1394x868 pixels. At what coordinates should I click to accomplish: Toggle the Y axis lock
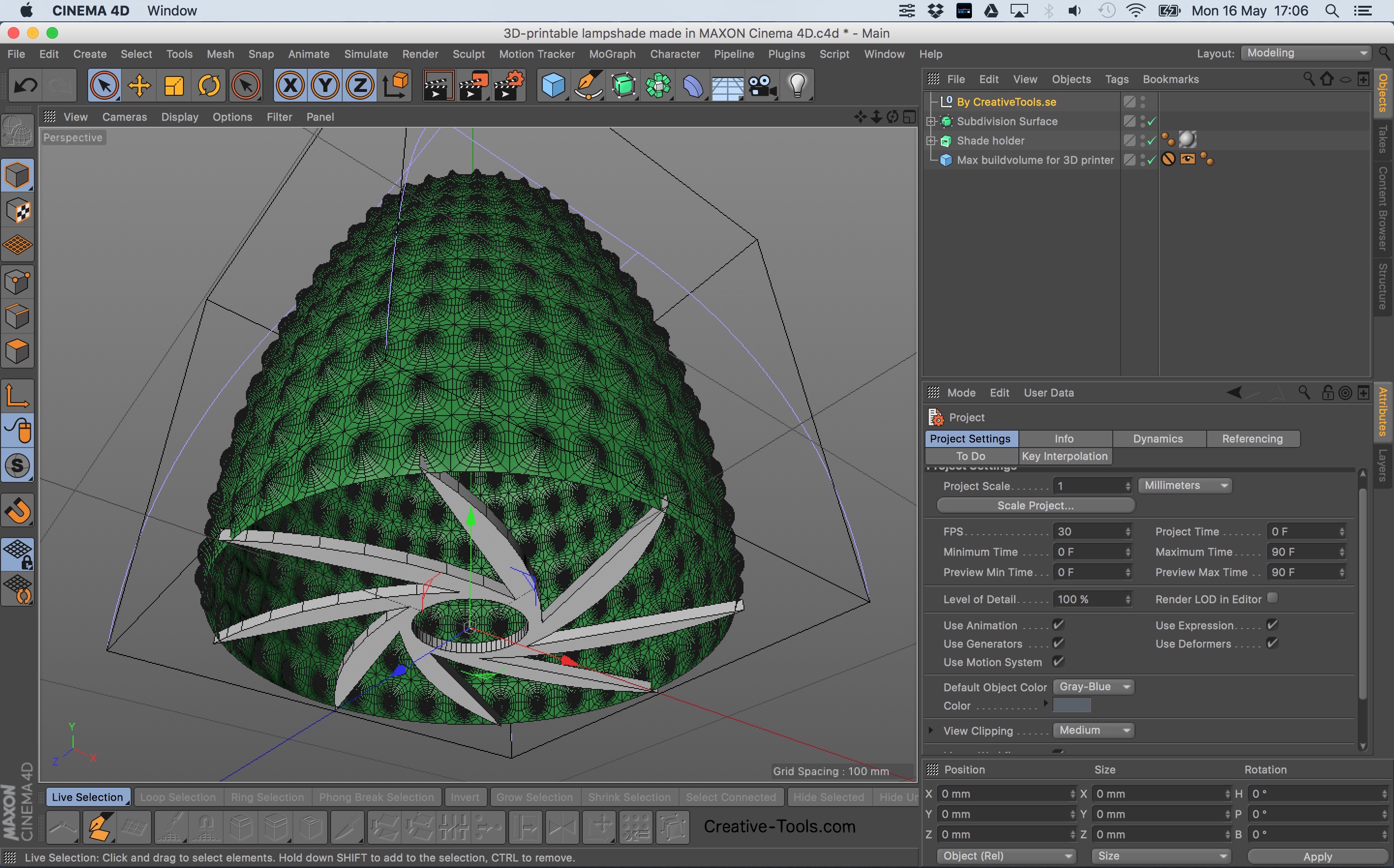point(325,86)
